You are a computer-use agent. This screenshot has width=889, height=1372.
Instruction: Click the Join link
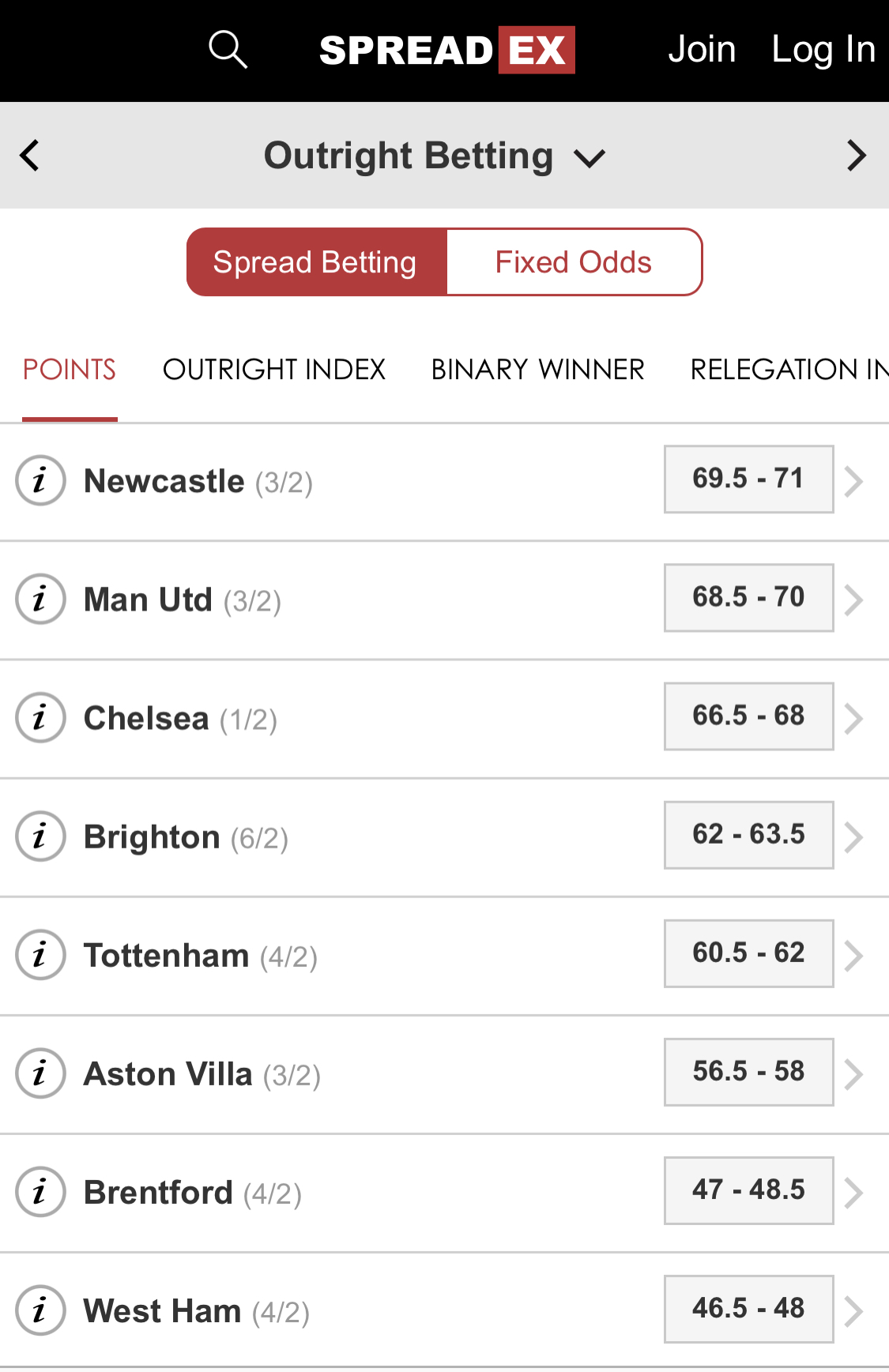coord(702,49)
